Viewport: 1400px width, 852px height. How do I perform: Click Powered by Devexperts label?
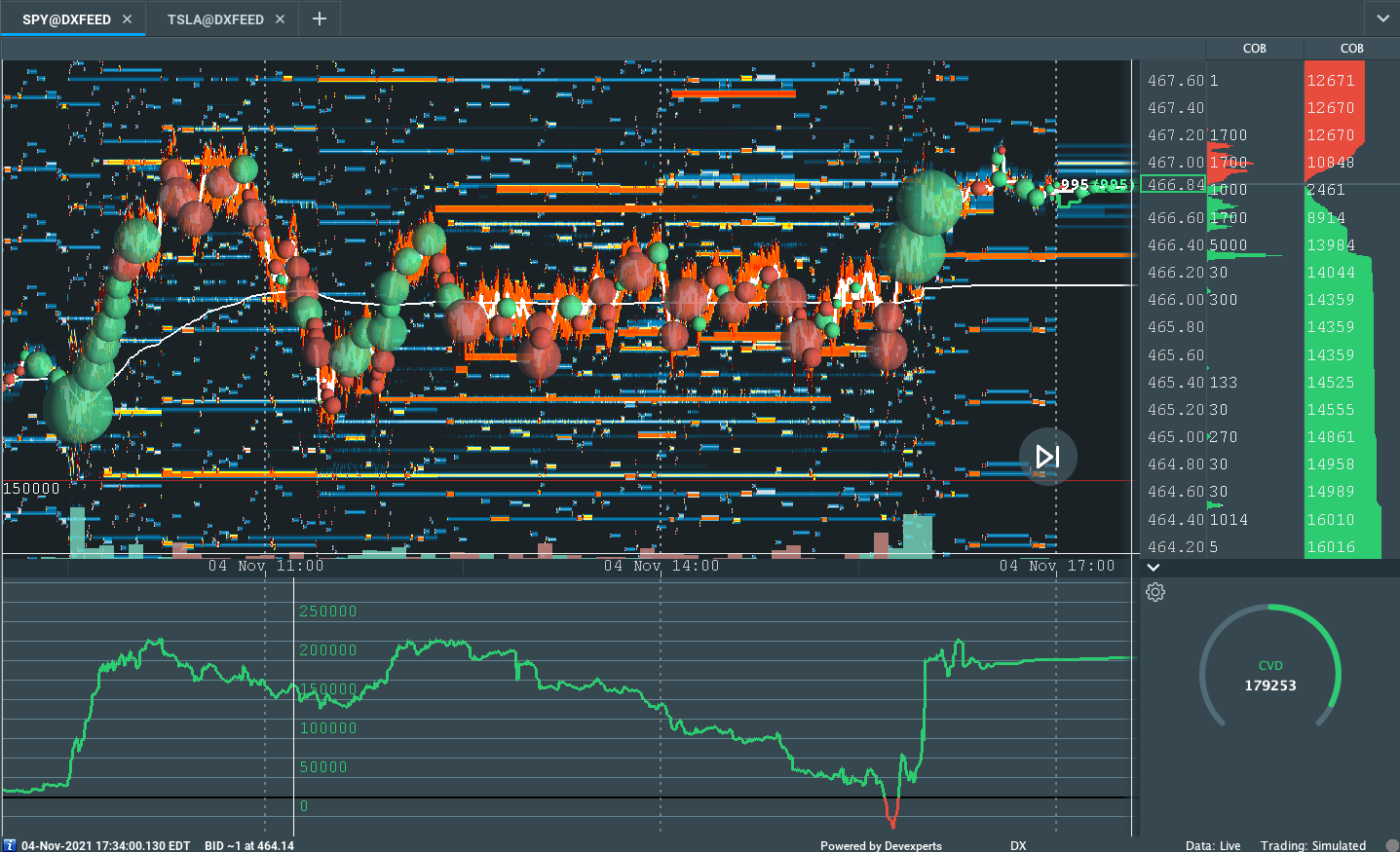(x=881, y=846)
